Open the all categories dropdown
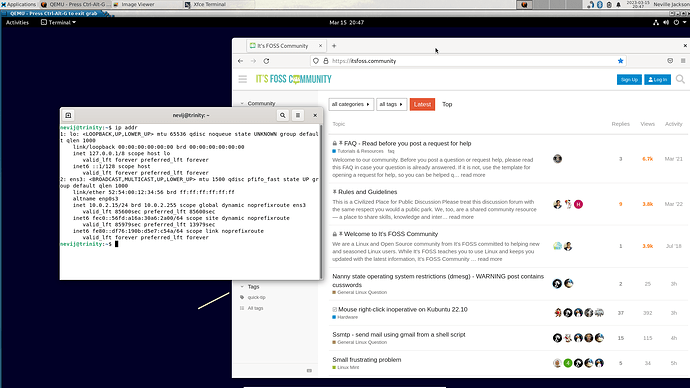This screenshot has height=388, width=690. (x=351, y=104)
